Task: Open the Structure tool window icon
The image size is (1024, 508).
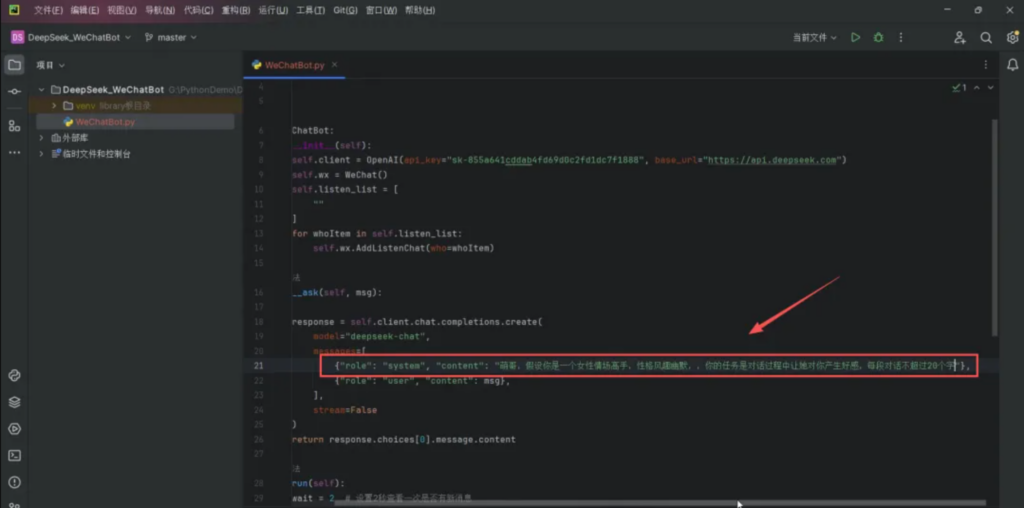Action: (14, 125)
